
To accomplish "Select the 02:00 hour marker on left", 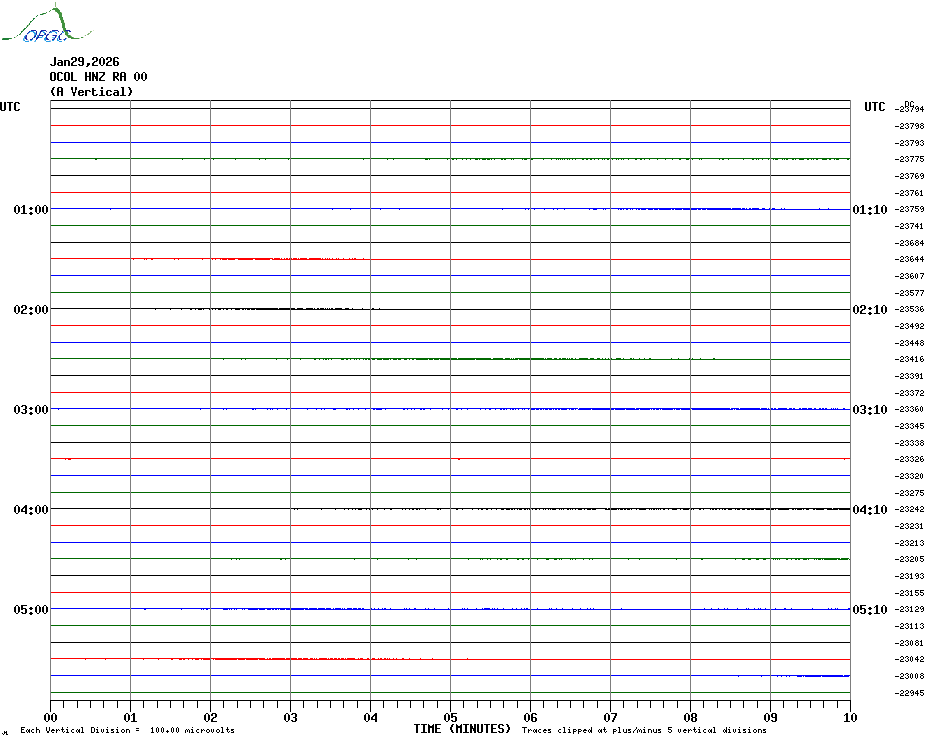I will click(x=31, y=310).
